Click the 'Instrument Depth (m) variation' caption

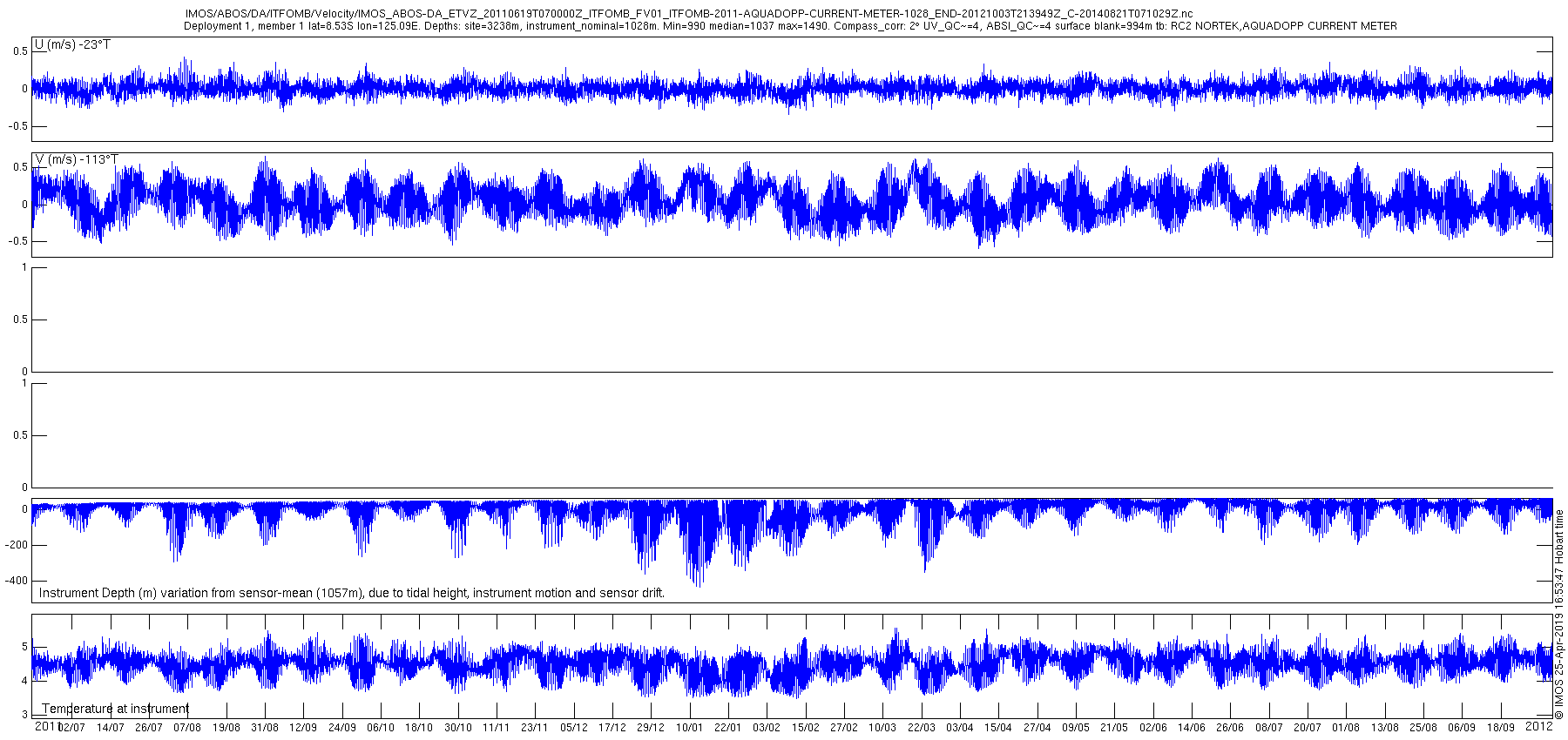pos(352,593)
